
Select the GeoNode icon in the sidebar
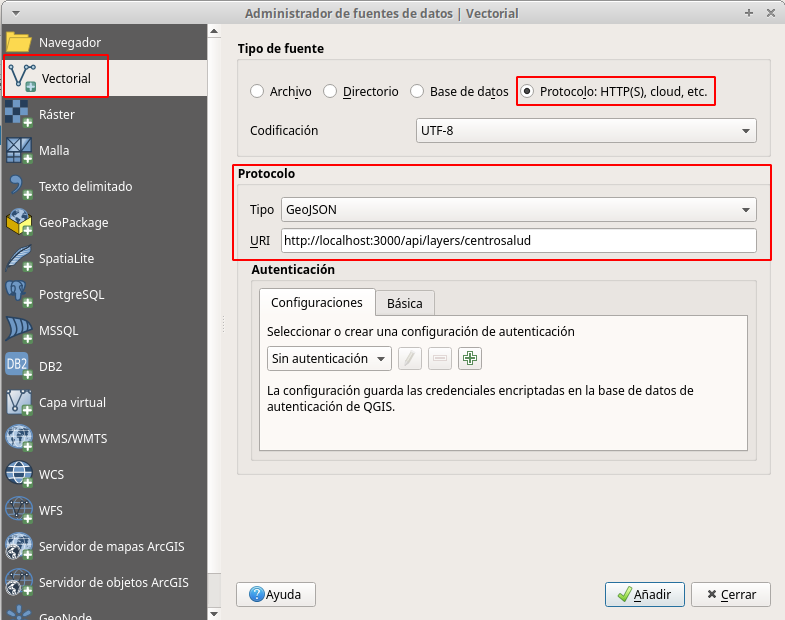(19, 613)
